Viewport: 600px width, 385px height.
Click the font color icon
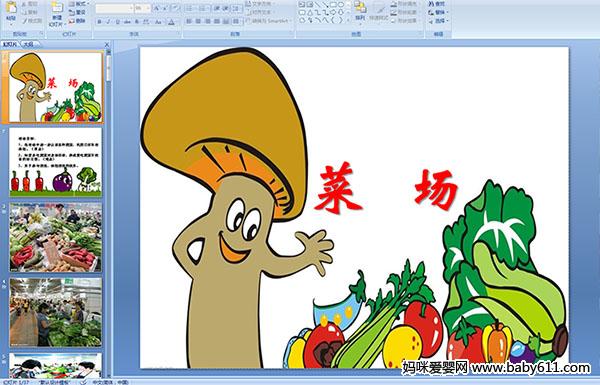click(x=171, y=22)
